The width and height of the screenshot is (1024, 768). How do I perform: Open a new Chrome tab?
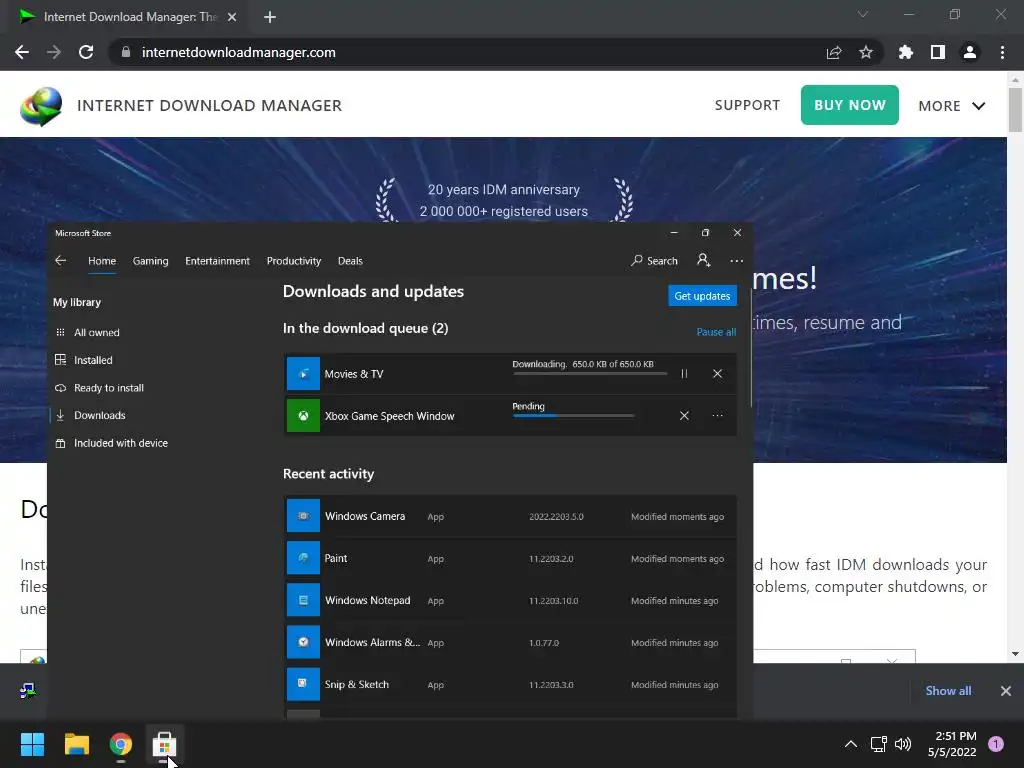click(270, 17)
